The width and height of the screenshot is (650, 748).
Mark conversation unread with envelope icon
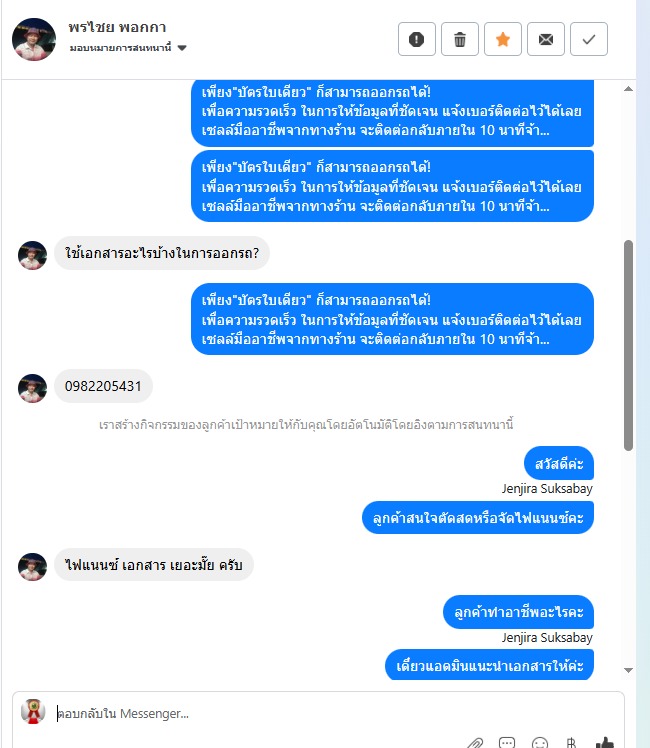click(546, 39)
